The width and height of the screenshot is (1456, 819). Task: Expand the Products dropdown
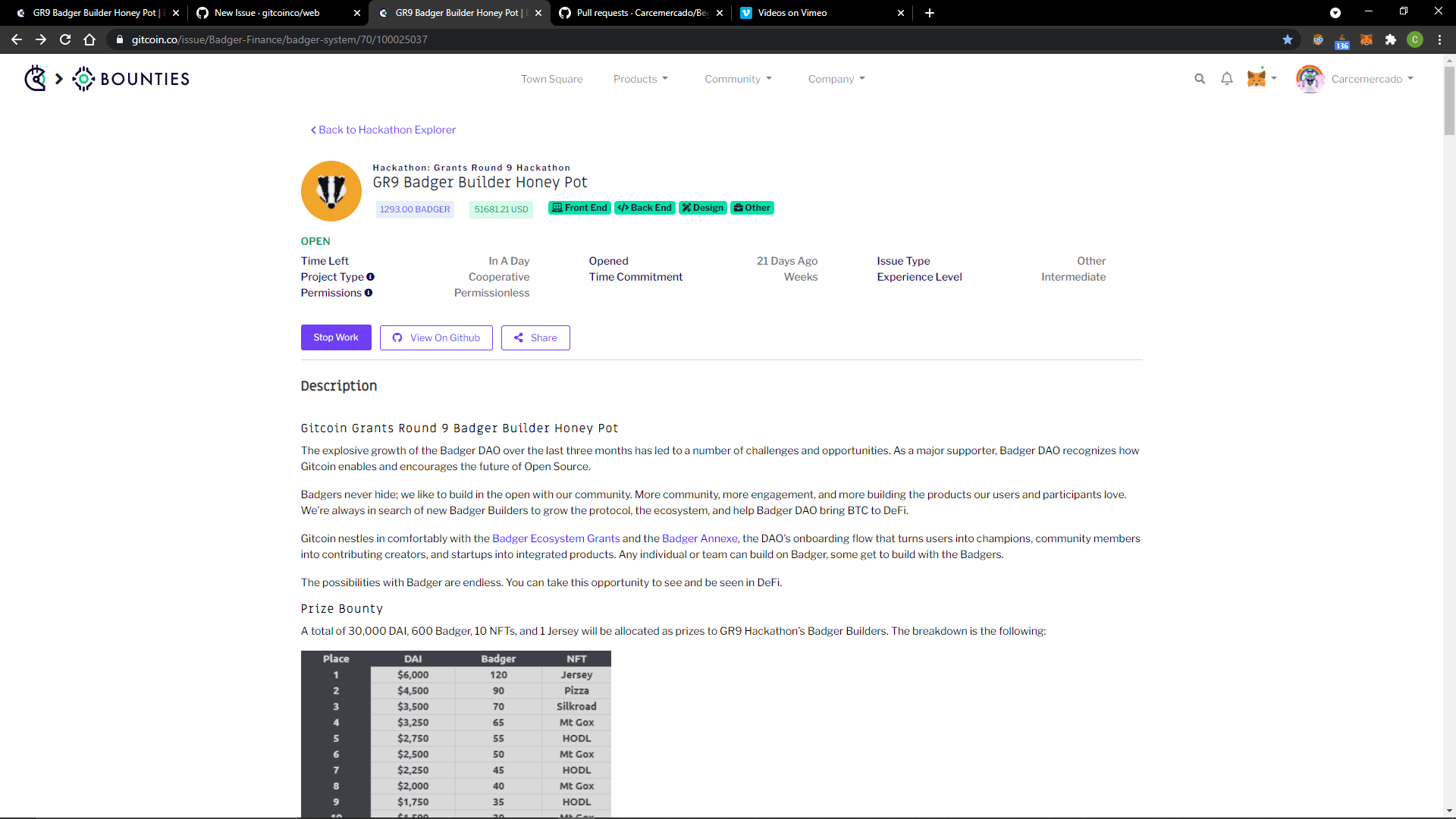pos(641,79)
